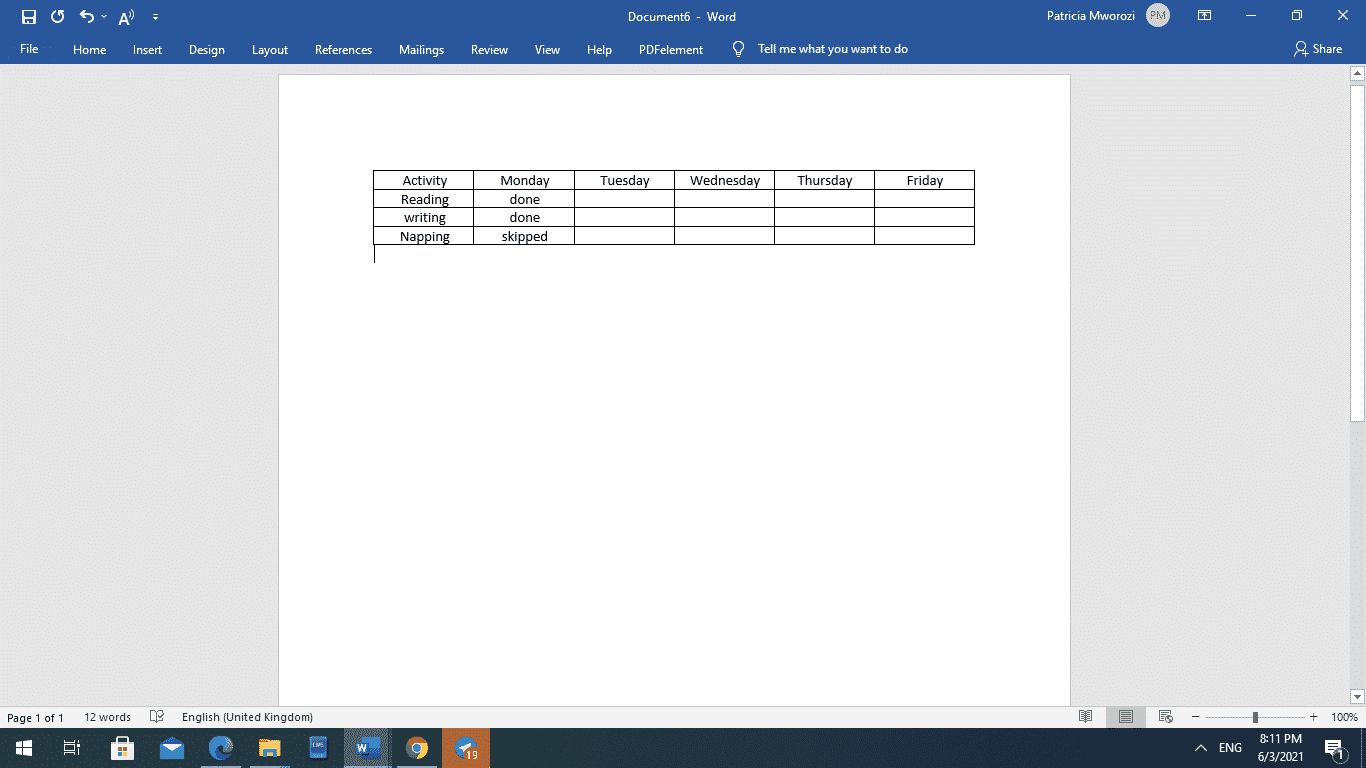Click the Tuesday header cell
The width and height of the screenshot is (1366, 768).
[624, 180]
